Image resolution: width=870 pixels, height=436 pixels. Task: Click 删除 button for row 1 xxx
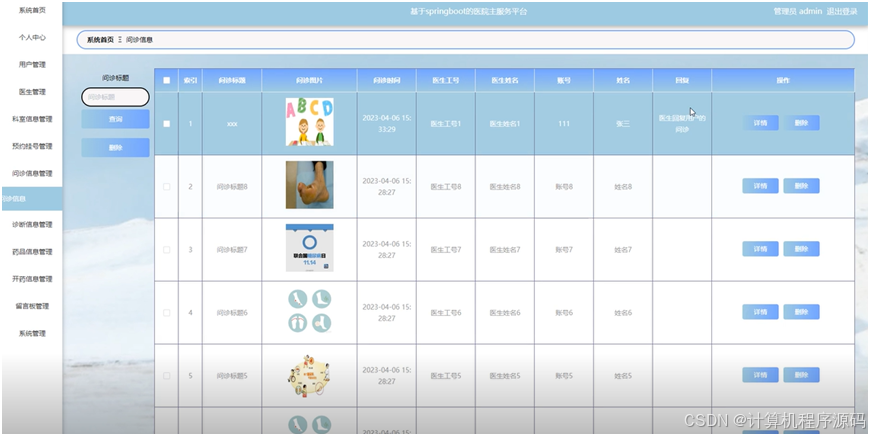tap(801, 123)
